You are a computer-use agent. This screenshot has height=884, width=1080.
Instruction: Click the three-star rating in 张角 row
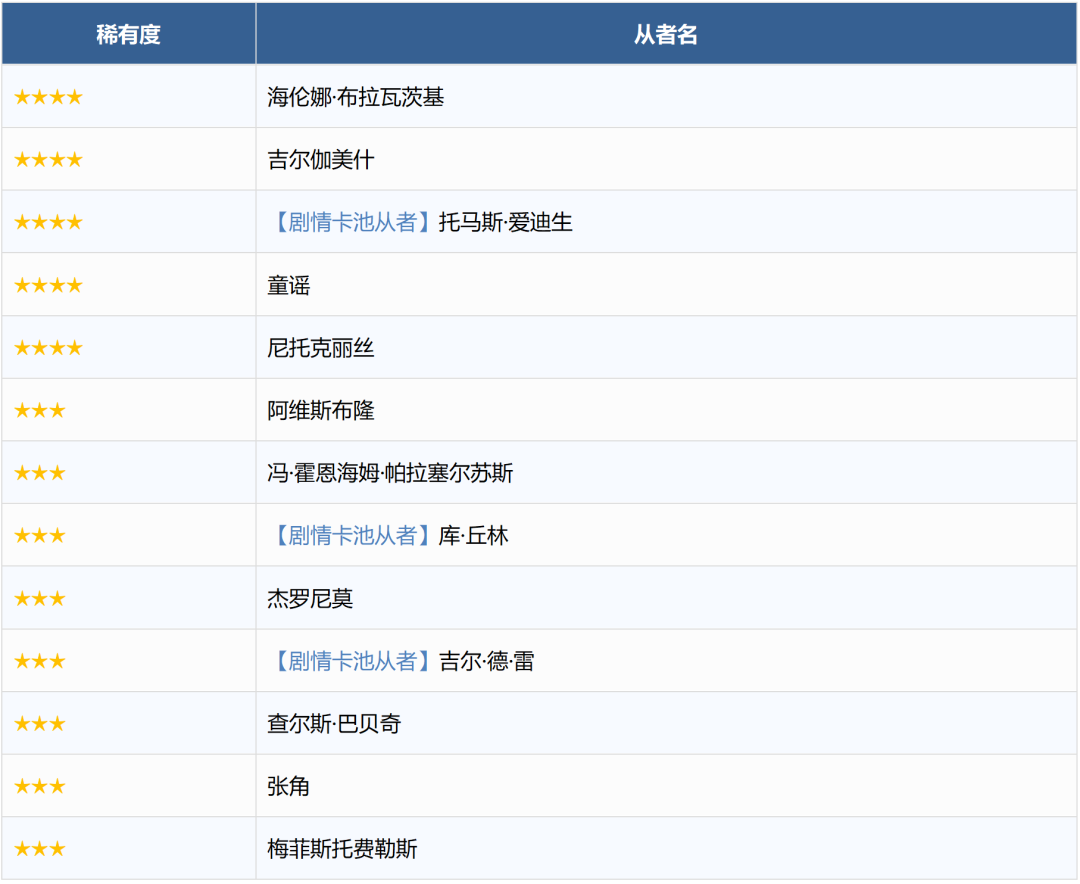40,787
